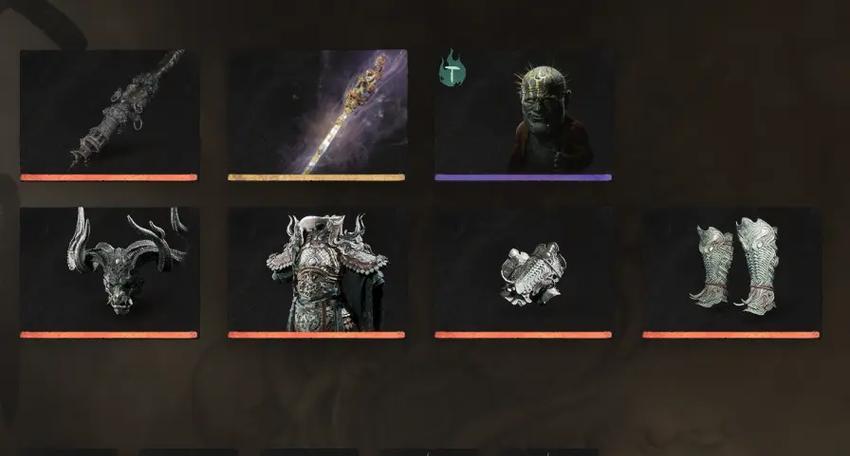Open the second partially visible bottom slot
The height and width of the screenshot is (456, 850).
(x=189, y=452)
